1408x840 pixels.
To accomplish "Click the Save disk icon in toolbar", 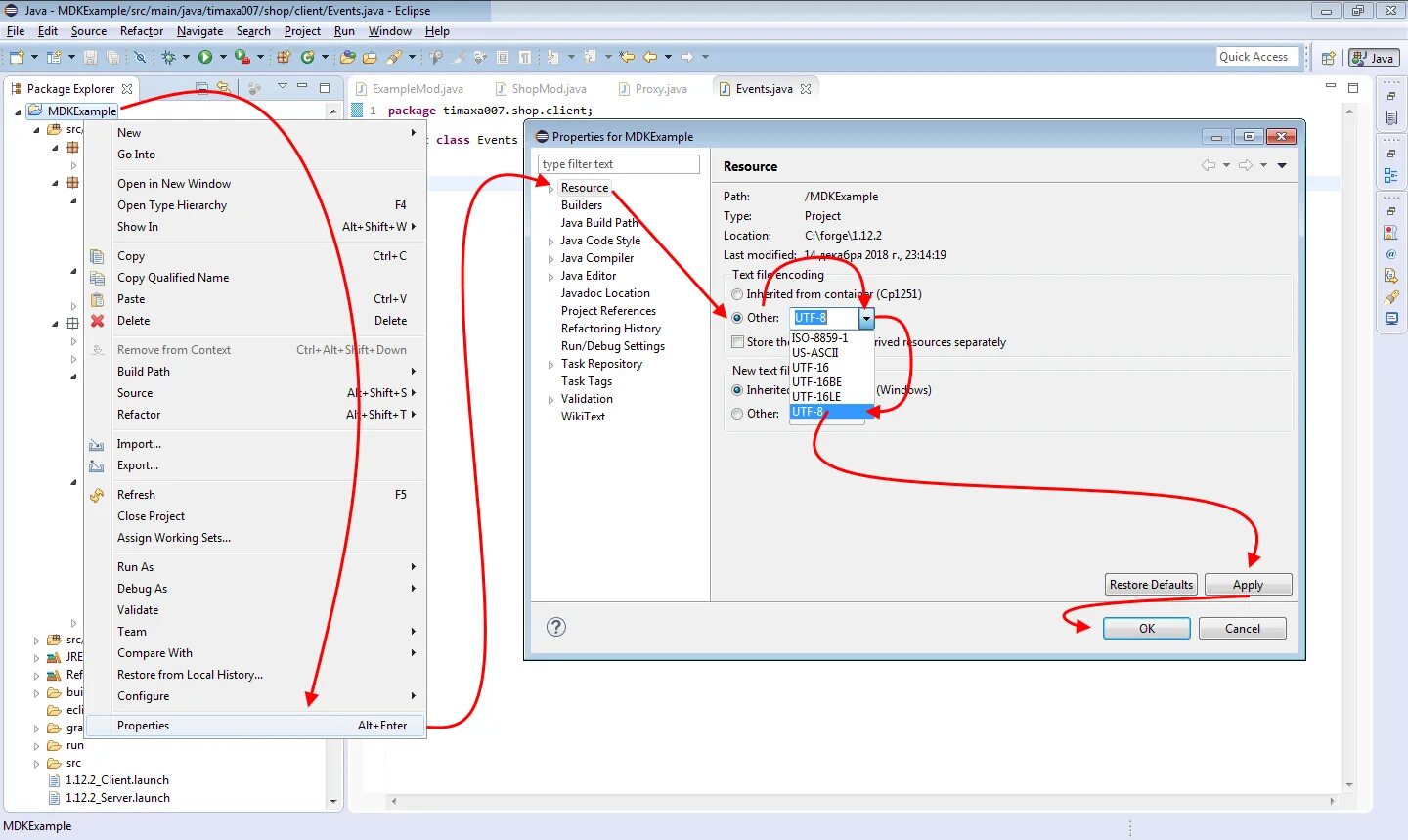I will [x=90, y=57].
